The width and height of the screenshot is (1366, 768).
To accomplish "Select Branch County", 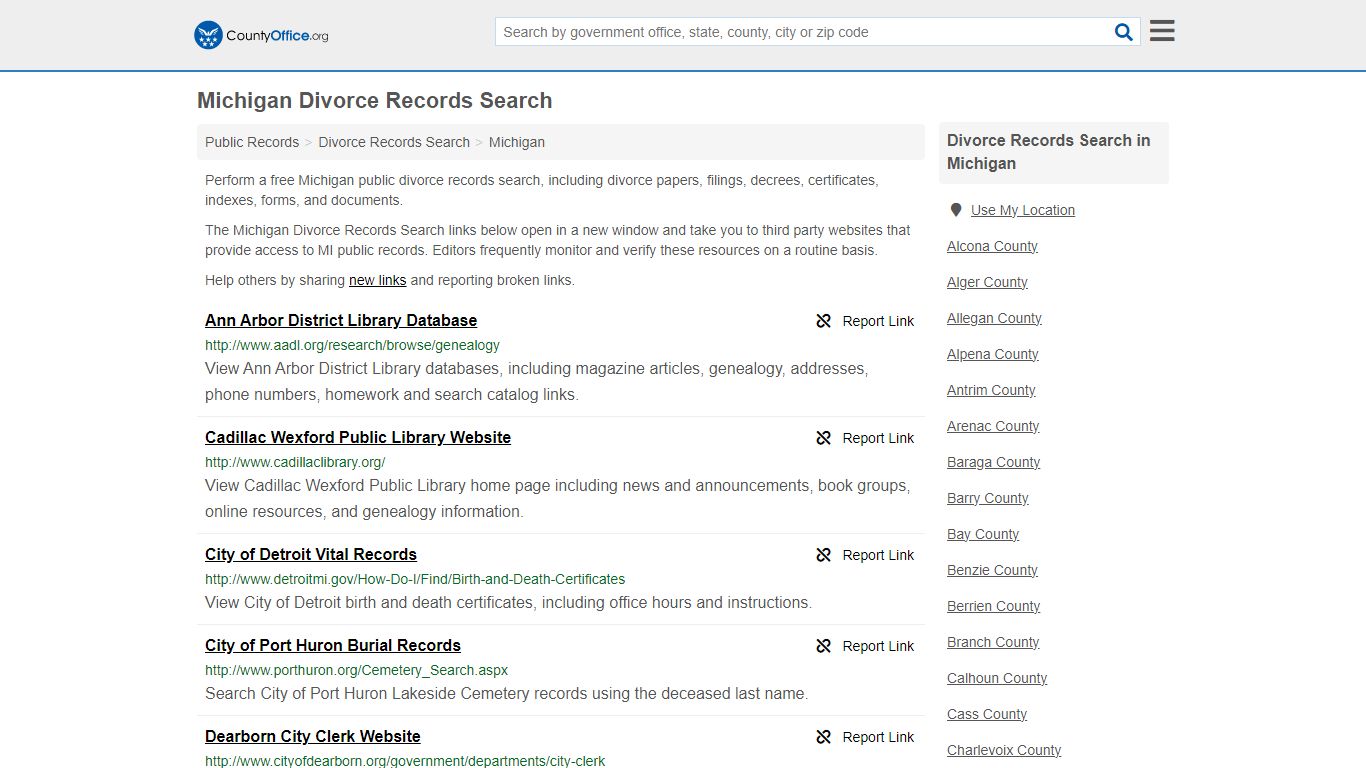I will pos(993,642).
